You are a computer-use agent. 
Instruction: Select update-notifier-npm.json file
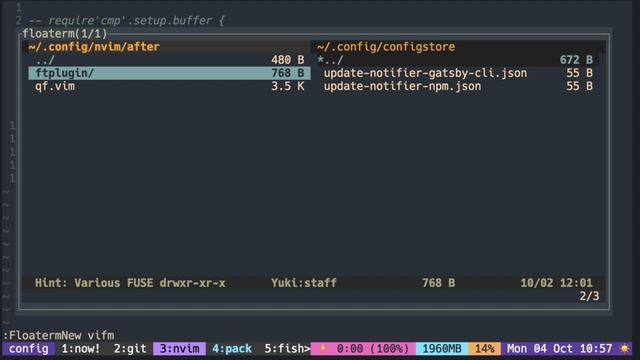pyautogui.click(x=402, y=87)
